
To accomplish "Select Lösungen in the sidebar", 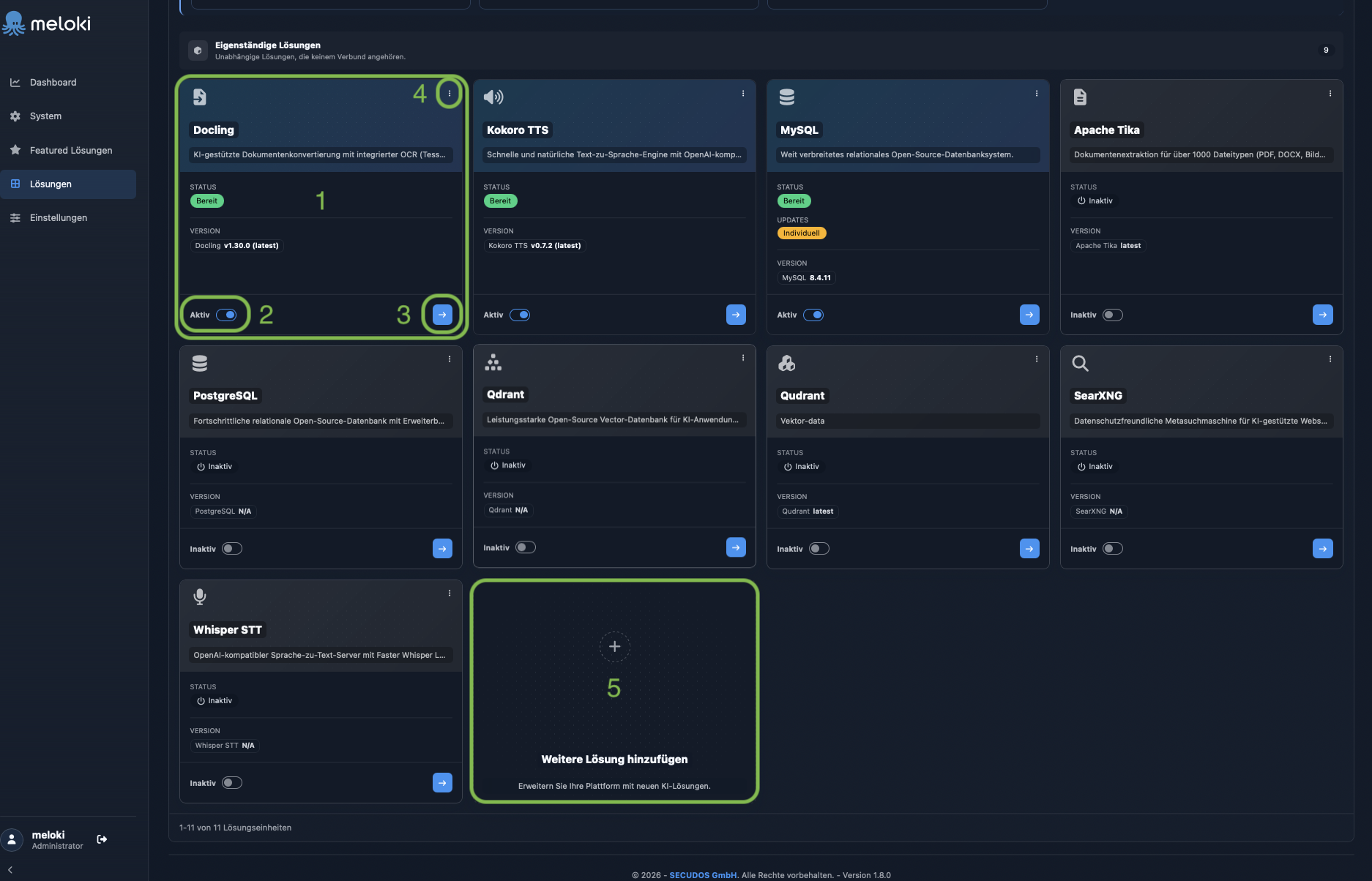I will pos(68,184).
